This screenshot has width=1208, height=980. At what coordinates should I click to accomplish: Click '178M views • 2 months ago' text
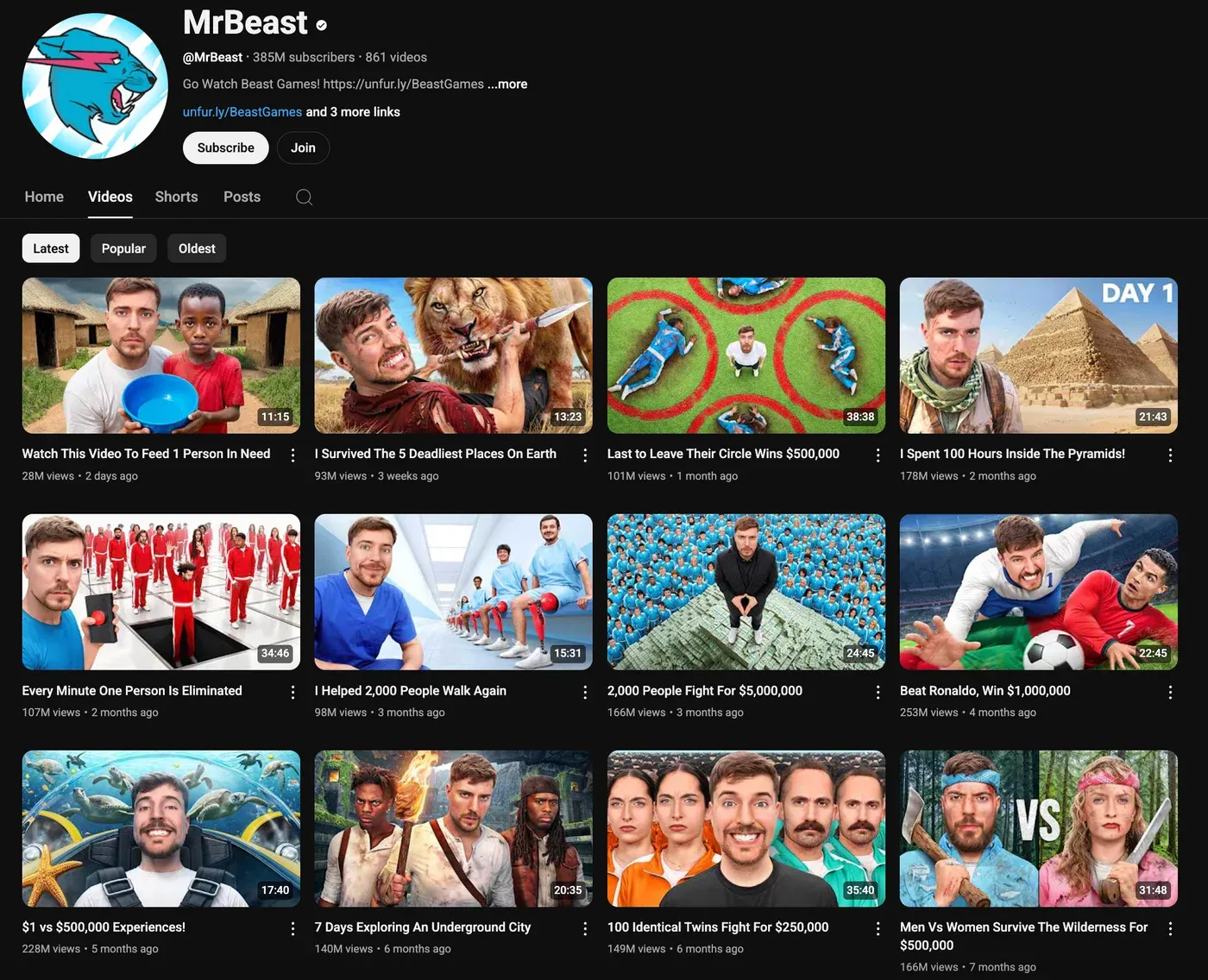[968, 476]
